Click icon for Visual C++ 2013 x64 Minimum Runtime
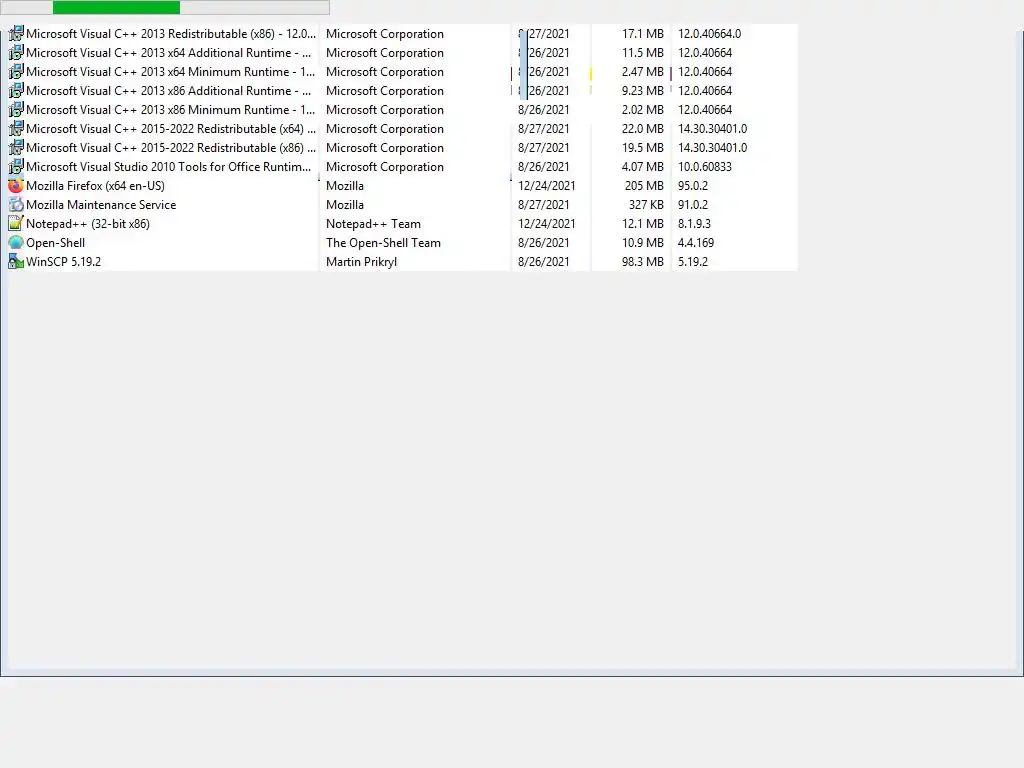The height and width of the screenshot is (768, 1024). (x=16, y=71)
